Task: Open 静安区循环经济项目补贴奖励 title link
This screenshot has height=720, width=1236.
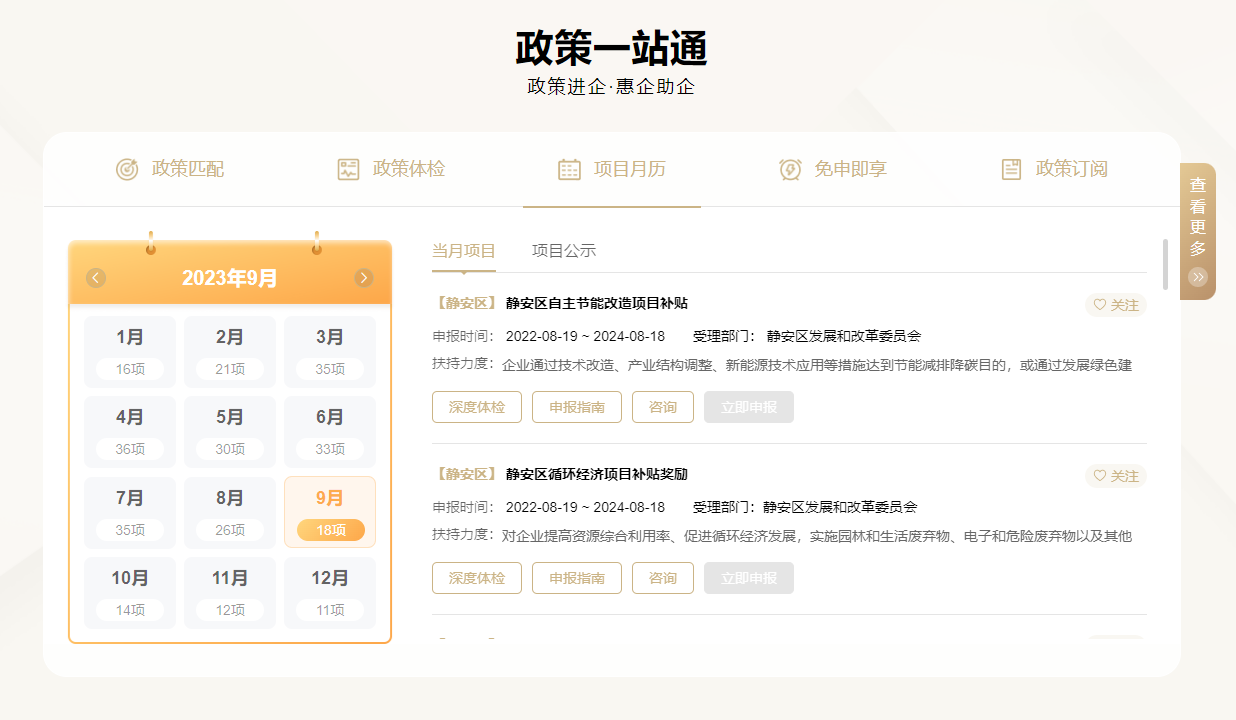Action: pos(596,474)
